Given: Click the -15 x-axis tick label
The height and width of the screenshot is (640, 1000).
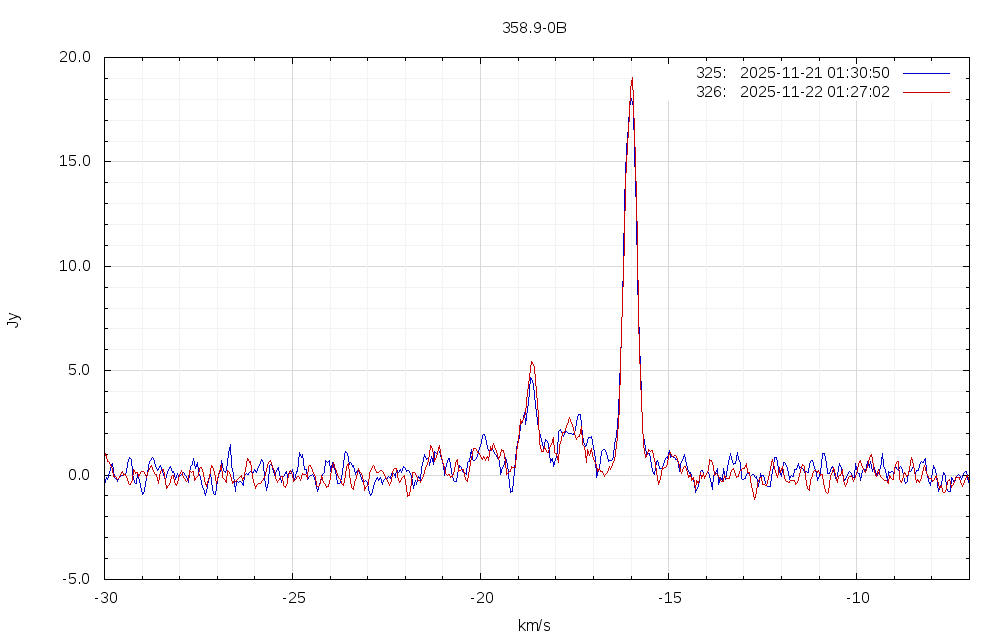Looking at the screenshot, I should coord(668,597).
